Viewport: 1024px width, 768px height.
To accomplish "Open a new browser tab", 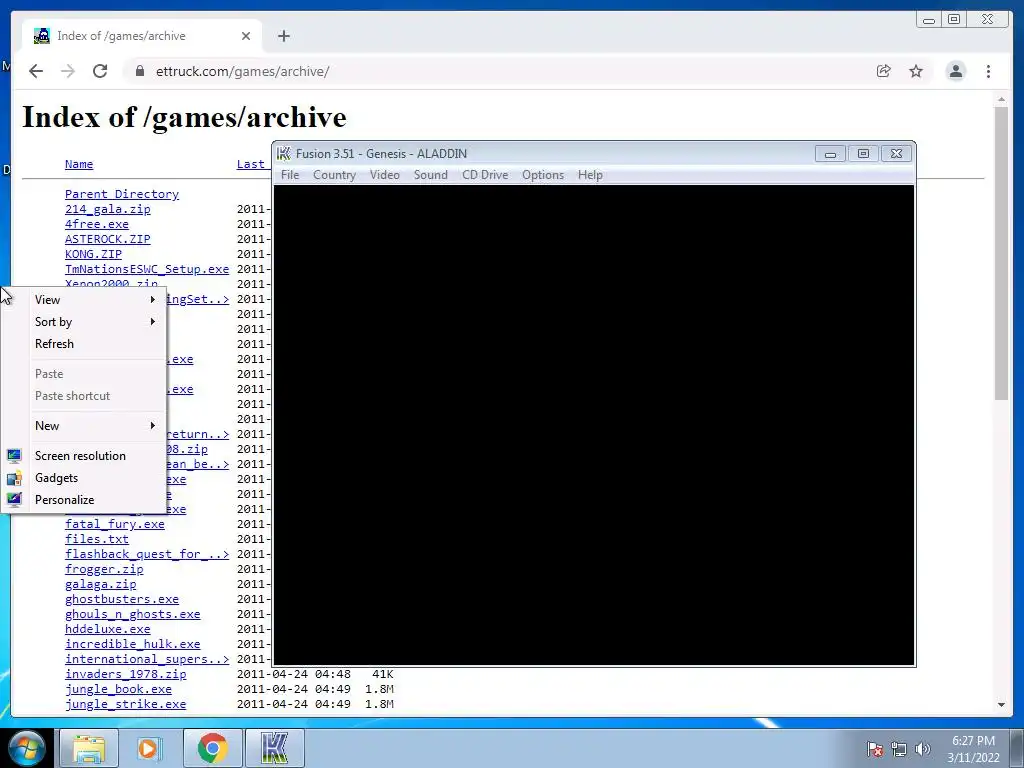I will pyautogui.click(x=283, y=36).
